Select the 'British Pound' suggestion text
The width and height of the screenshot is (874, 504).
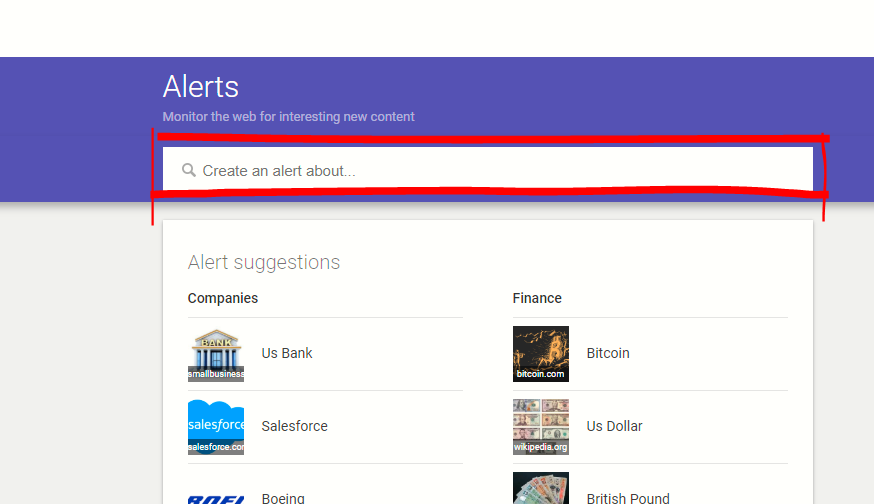[628, 498]
